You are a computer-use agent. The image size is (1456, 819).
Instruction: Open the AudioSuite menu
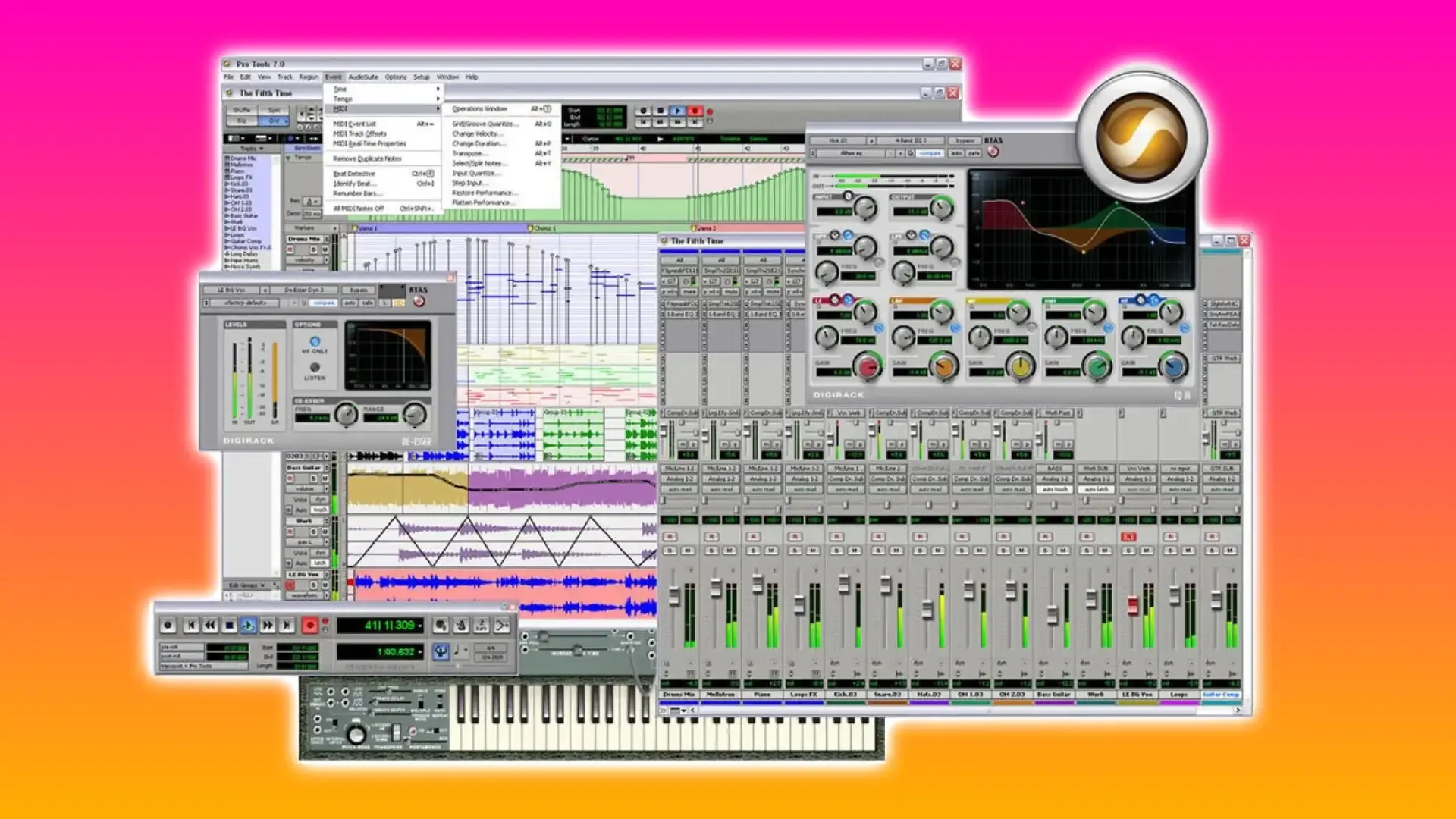[365, 77]
